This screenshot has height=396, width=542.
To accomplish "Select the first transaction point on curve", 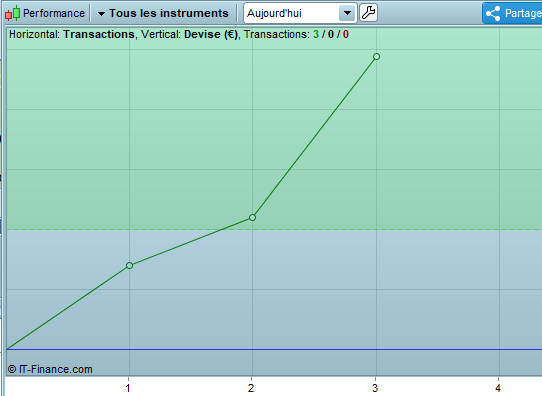I will 129,265.
